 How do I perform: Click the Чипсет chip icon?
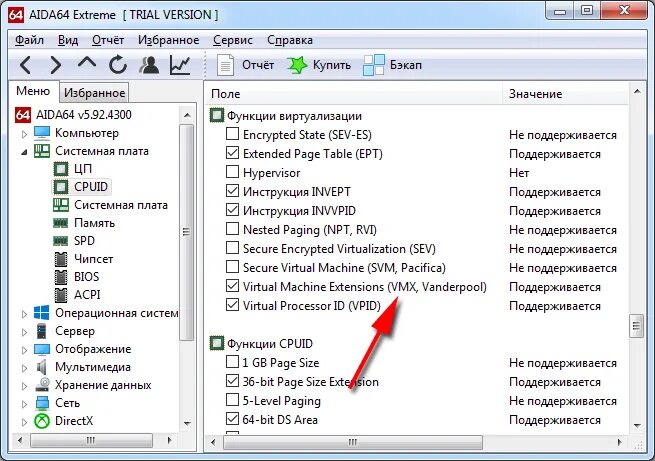pyautogui.click(x=61, y=259)
